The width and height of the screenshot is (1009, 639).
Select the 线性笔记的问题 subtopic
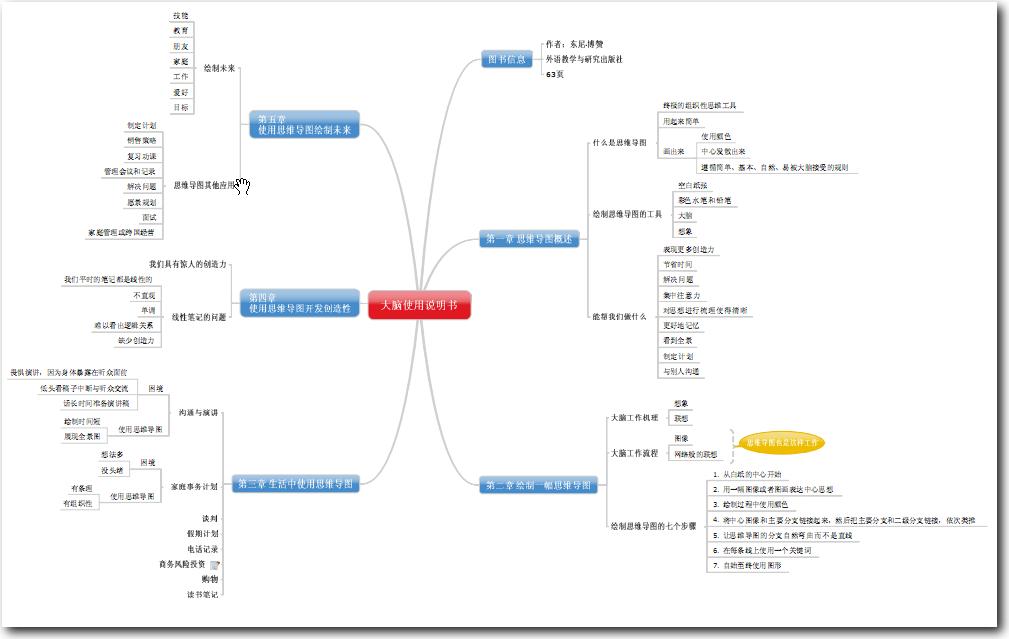tap(199, 317)
